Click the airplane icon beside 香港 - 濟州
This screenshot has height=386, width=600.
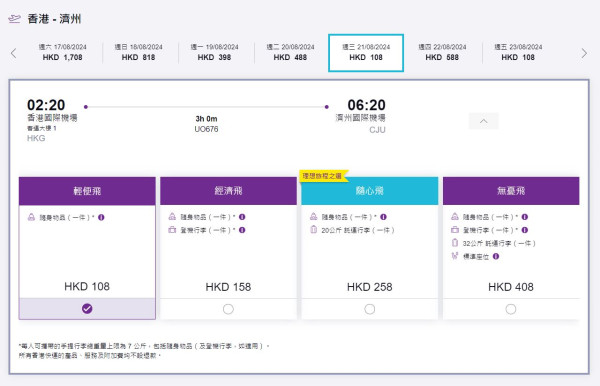(x=14, y=19)
